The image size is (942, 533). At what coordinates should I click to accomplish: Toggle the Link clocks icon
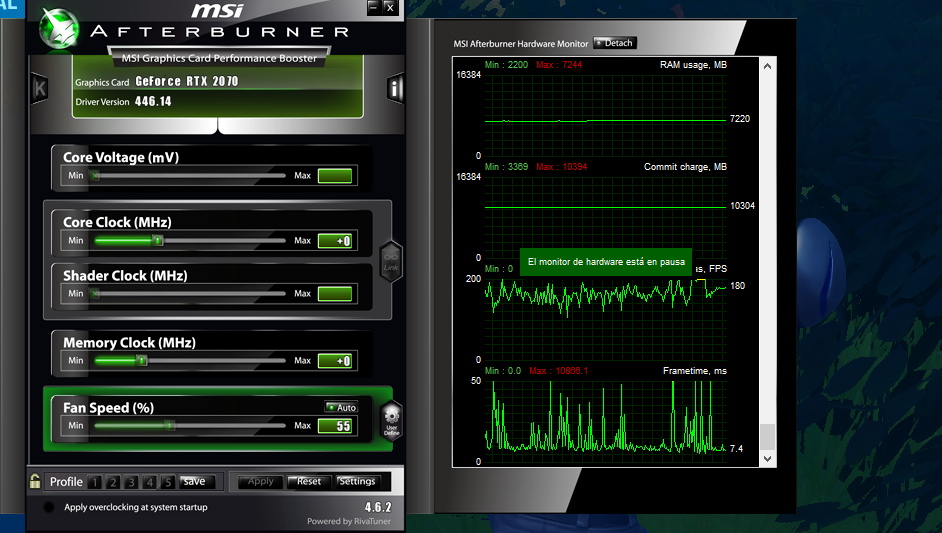click(x=391, y=261)
